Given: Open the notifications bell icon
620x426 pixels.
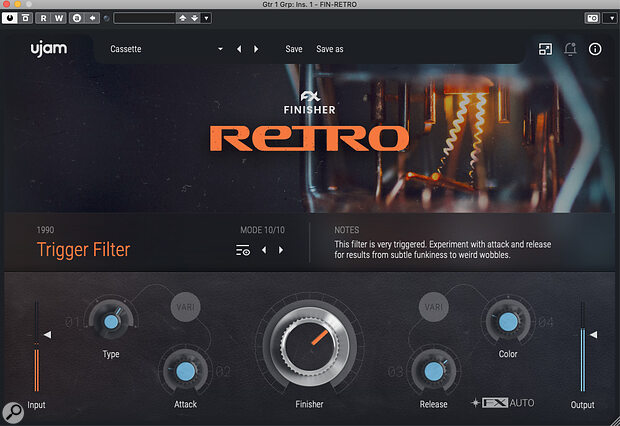Looking at the screenshot, I should pyautogui.click(x=570, y=49).
